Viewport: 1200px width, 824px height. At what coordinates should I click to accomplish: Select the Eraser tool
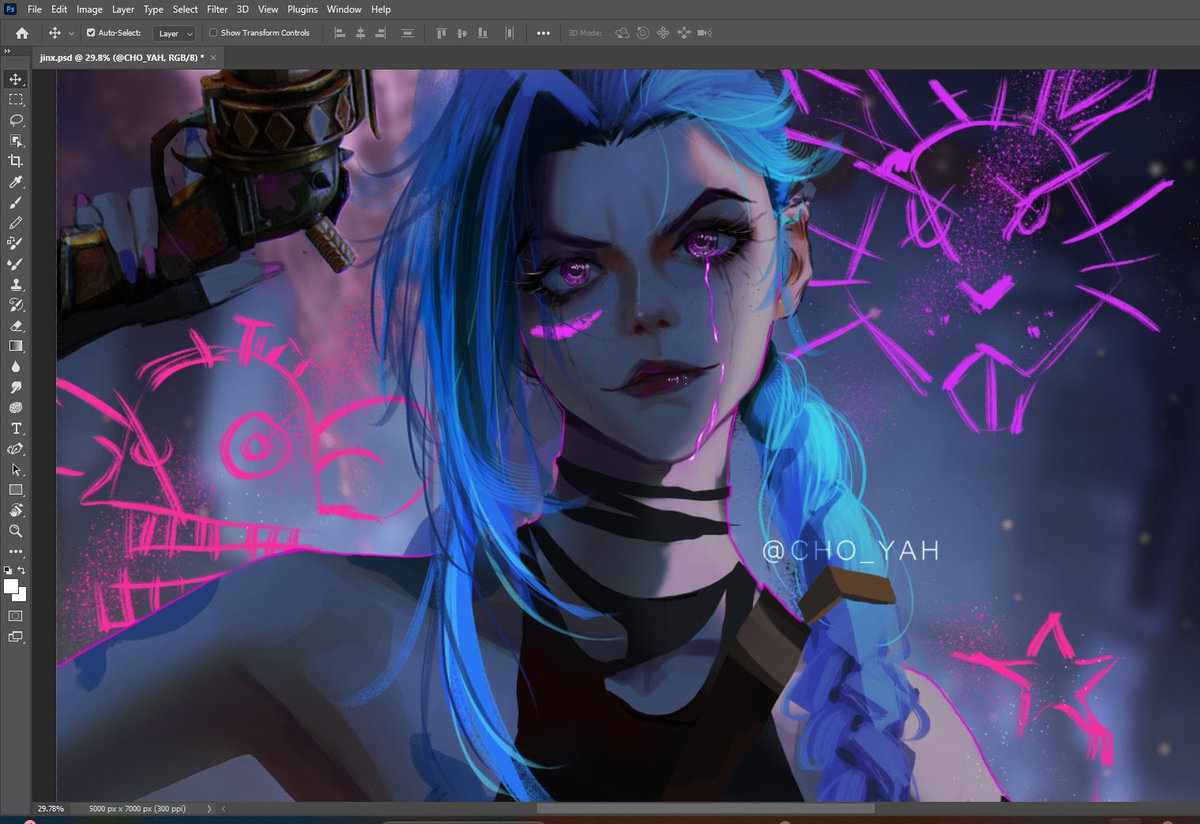(16, 325)
